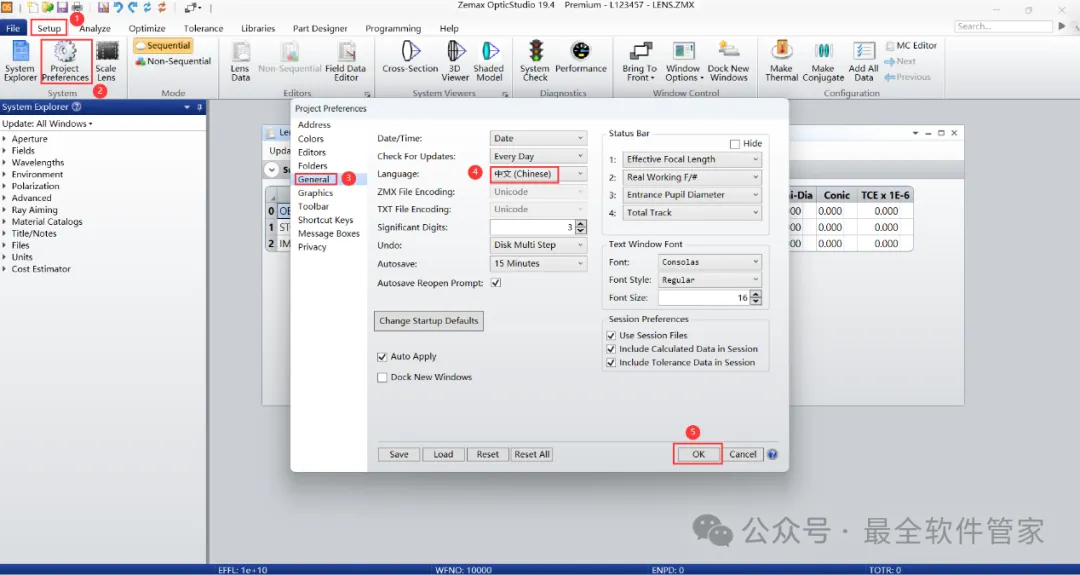Select the Graphics preferences category
The height and width of the screenshot is (575, 1080).
[x=315, y=193]
